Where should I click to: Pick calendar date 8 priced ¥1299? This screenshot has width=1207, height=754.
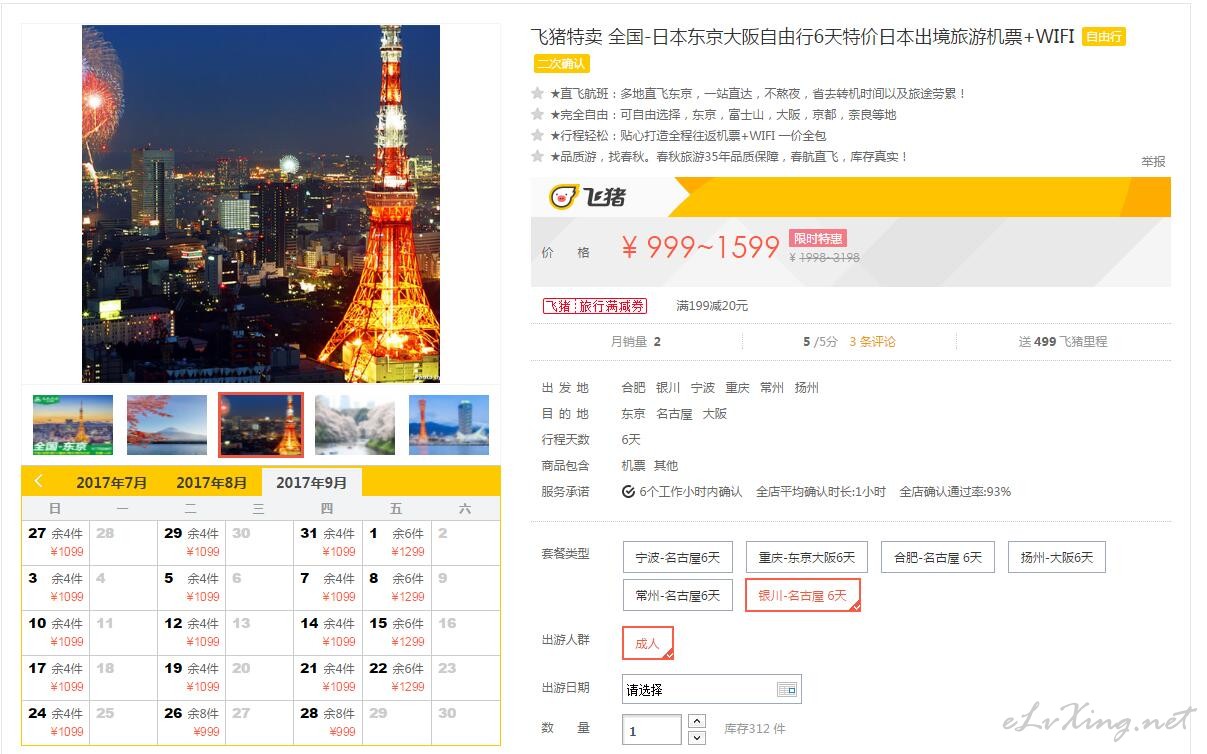click(x=397, y=588)
